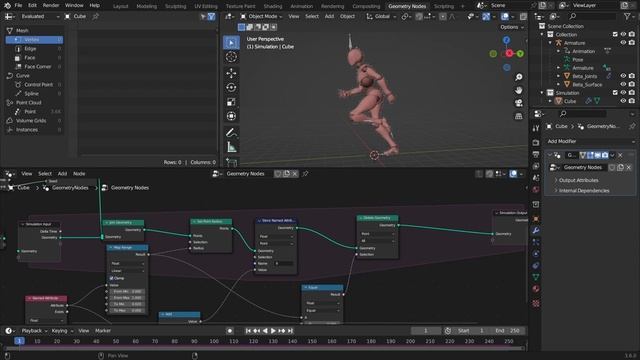The image size is (640, 360).
Task: Click the red X axis on navigation gizmo
Action: tap(509, 53)
